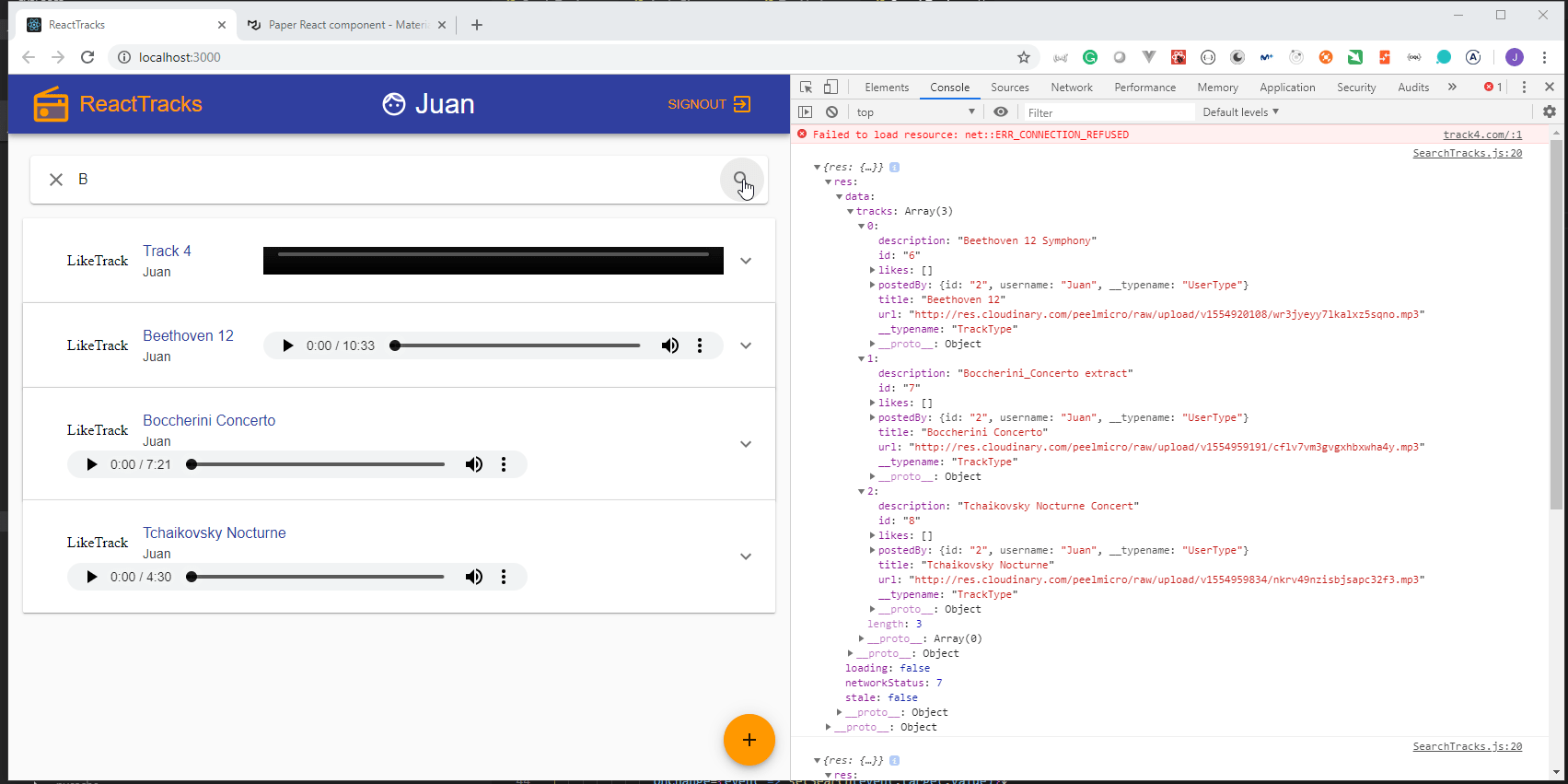The image size is (1568, 784).
Task: Switch to the Sources DevTools tab
Action: 1010,88
